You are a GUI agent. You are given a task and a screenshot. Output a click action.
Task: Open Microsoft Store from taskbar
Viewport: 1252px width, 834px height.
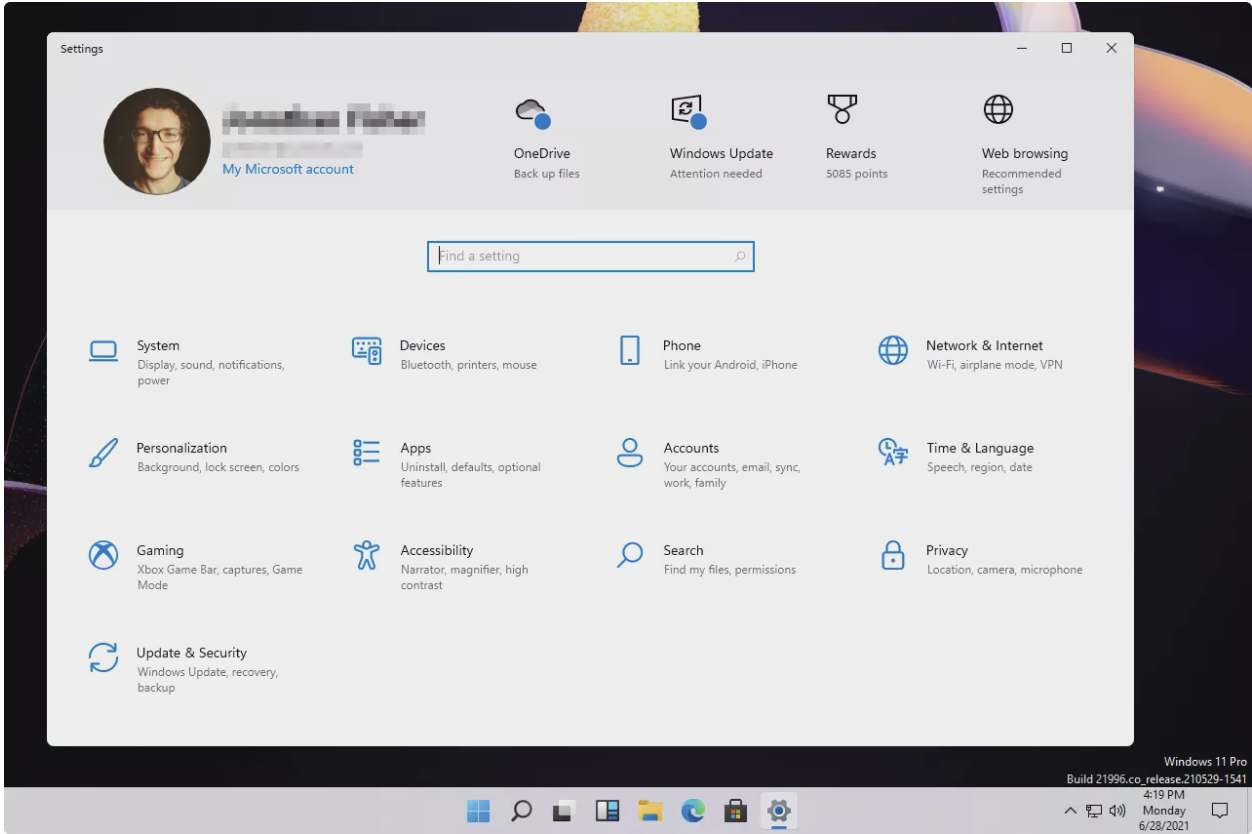[x=737, y=810]
